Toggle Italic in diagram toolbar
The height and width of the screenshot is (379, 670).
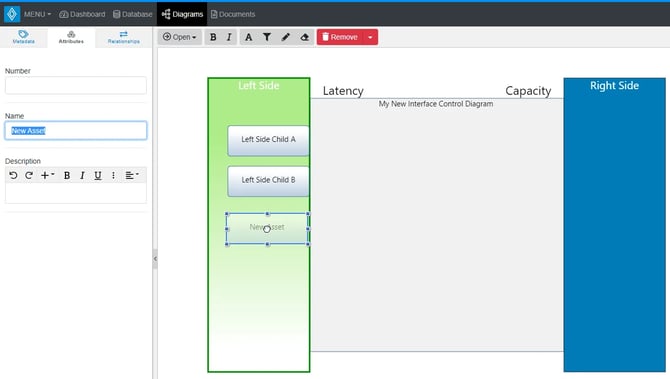229,37
